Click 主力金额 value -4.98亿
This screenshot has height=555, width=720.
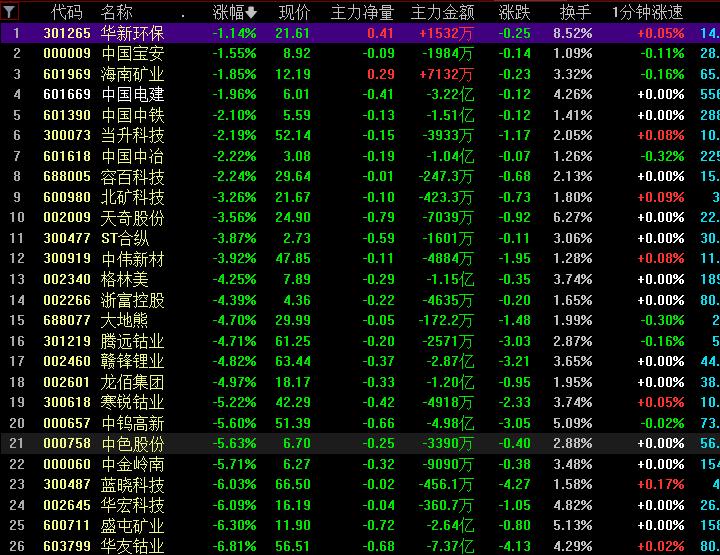(450, 423)
